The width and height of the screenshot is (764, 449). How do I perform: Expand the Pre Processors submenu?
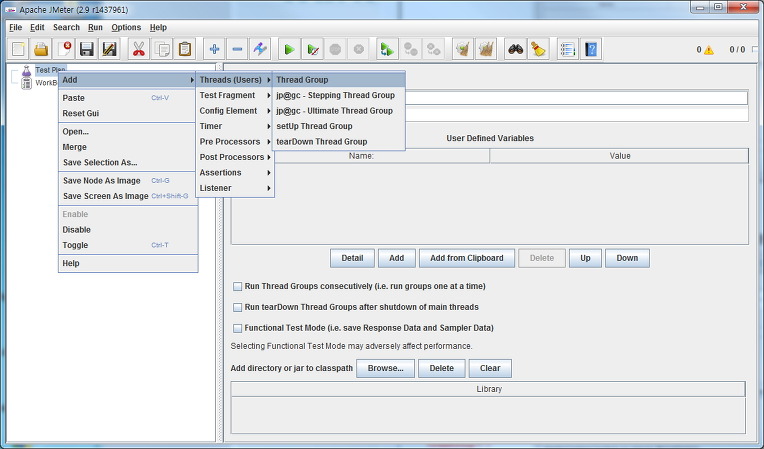(235, 142)
